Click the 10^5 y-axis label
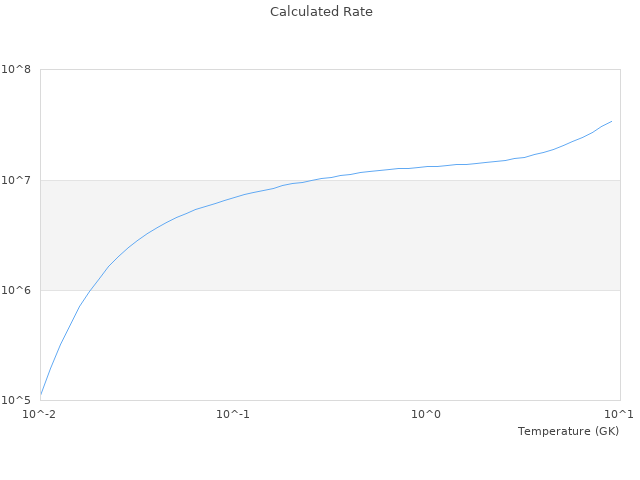This screenshot has width=640, height=480. point(18,400)
